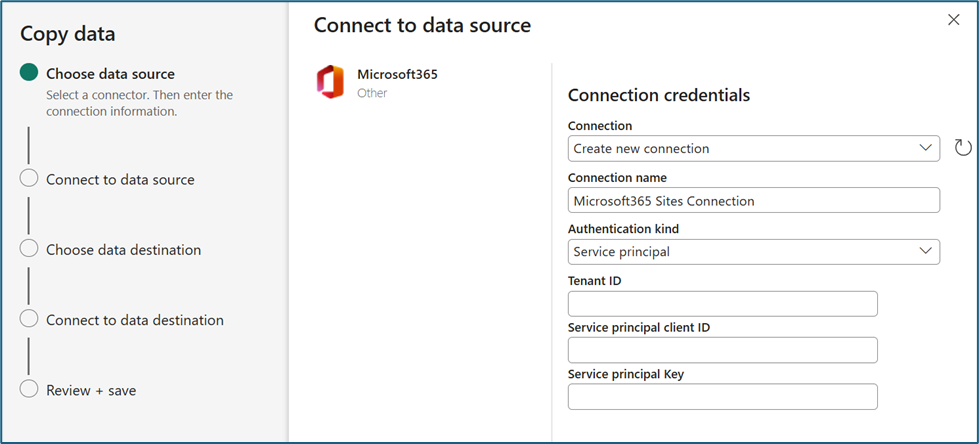This screenshot has width=979, height=444.
Task: Click the Connection name label
Action: (617, 178)
